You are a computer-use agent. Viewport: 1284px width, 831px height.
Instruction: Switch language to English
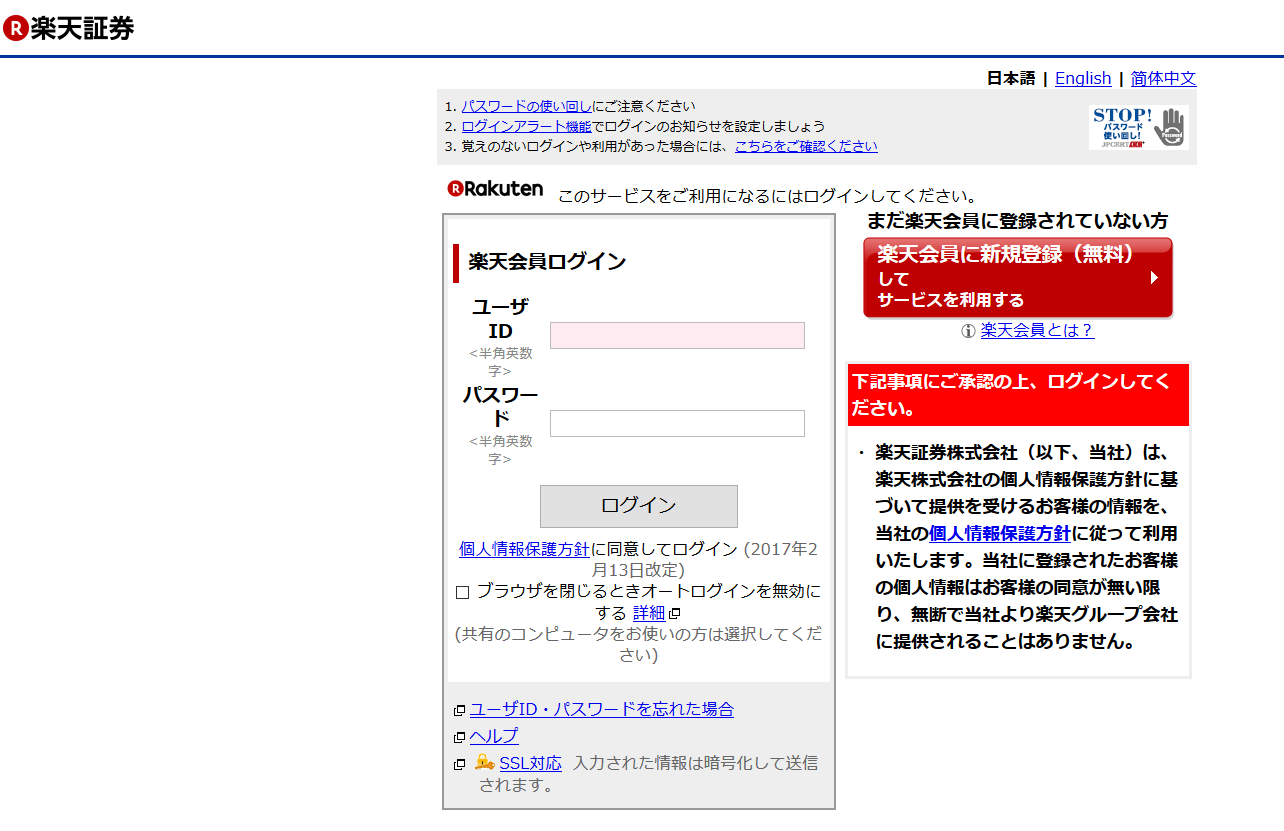coord(1083,78)
